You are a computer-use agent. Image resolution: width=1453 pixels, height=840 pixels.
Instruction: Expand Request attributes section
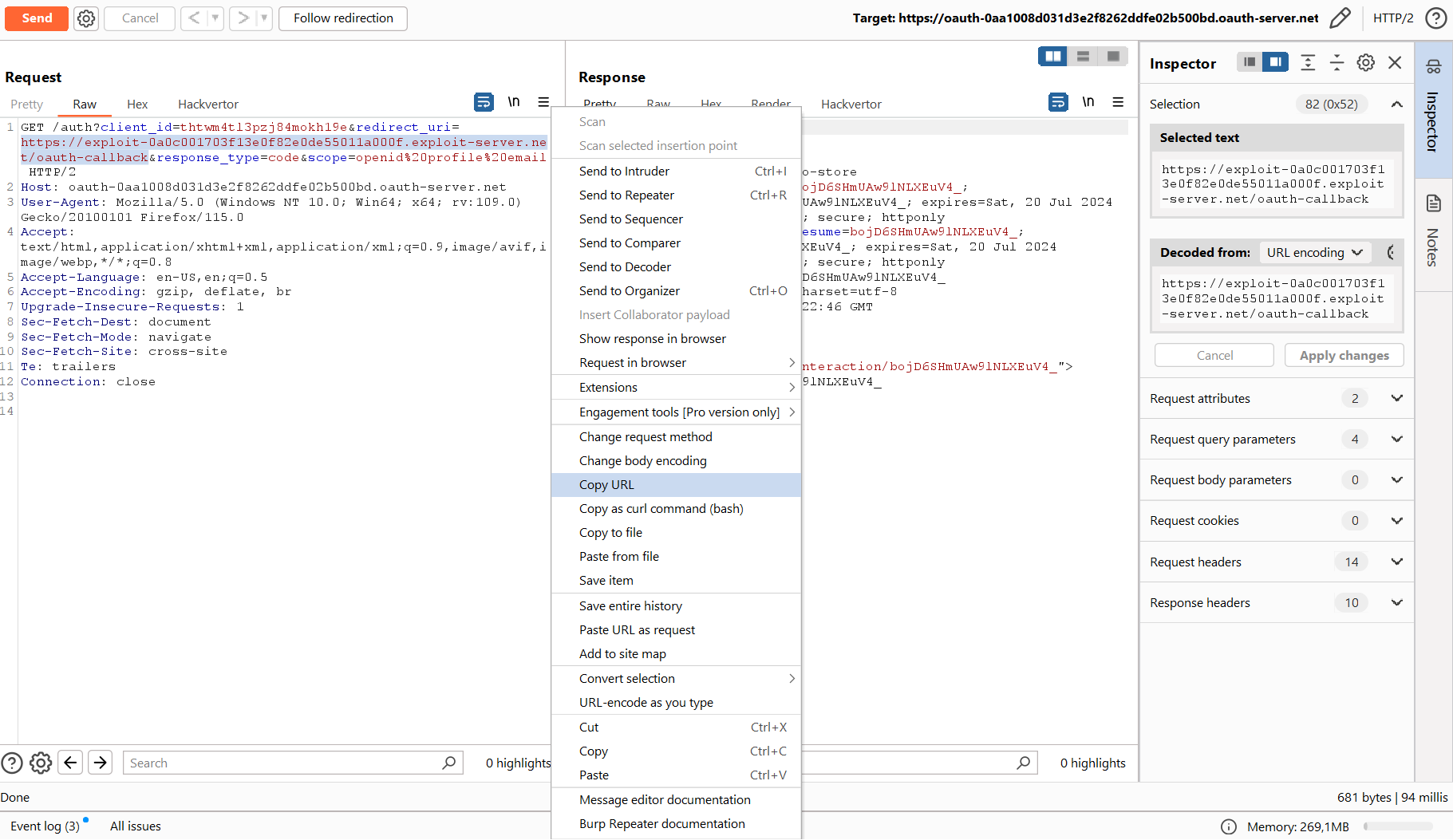[x=1396, y=398]
